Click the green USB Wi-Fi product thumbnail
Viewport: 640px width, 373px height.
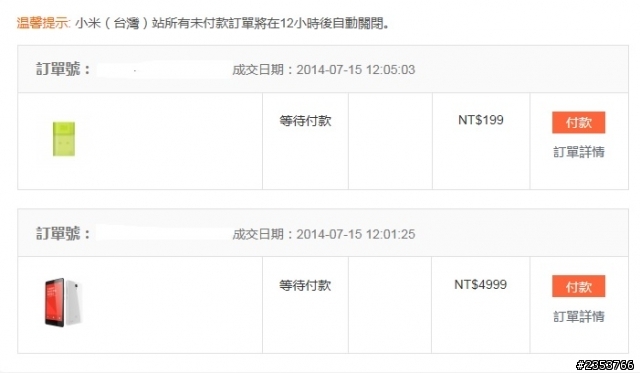point(64,139)
